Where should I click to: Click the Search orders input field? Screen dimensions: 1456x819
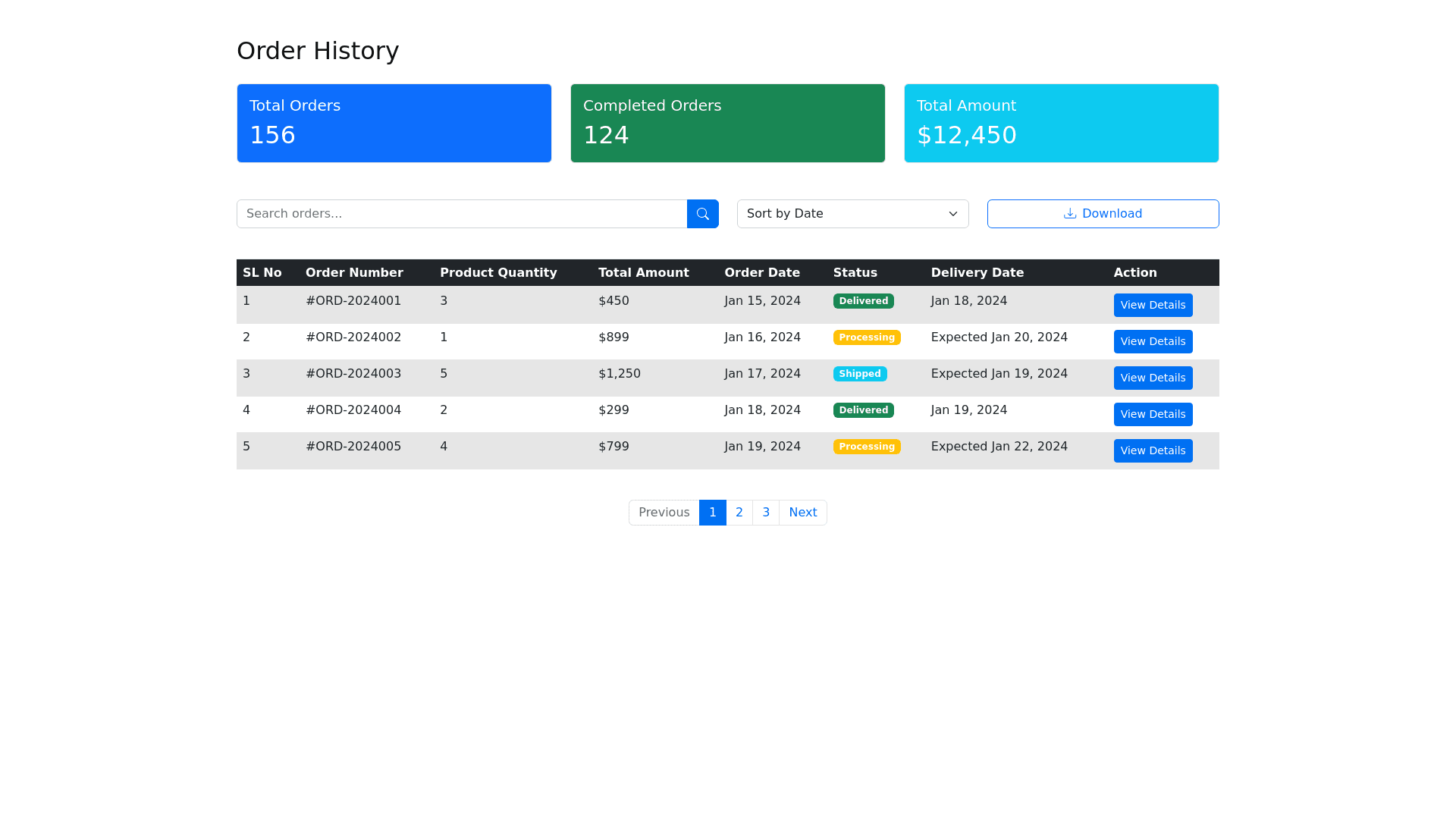[x=461, y=214]
